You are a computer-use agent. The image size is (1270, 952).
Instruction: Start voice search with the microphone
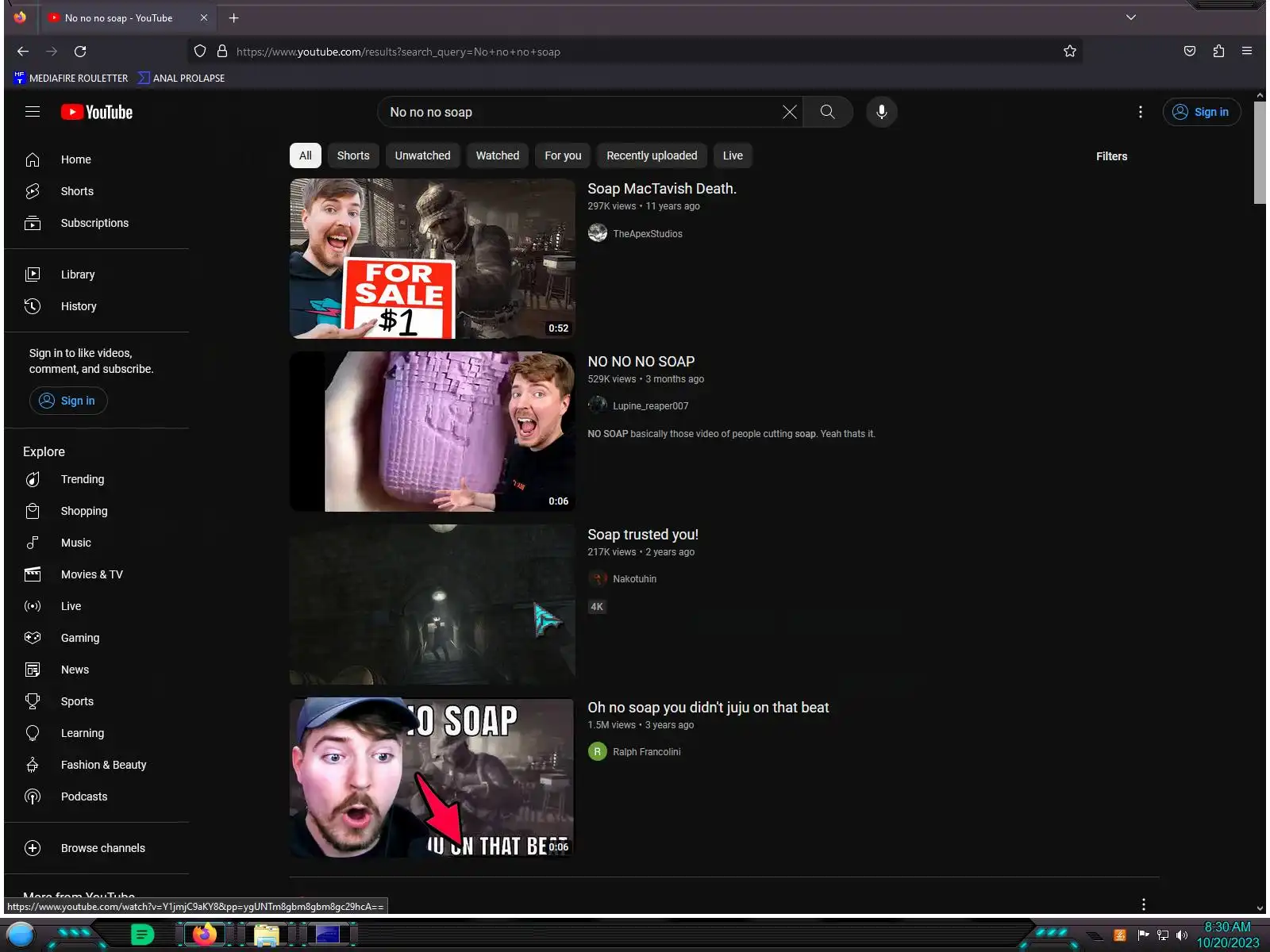[881, 112]
